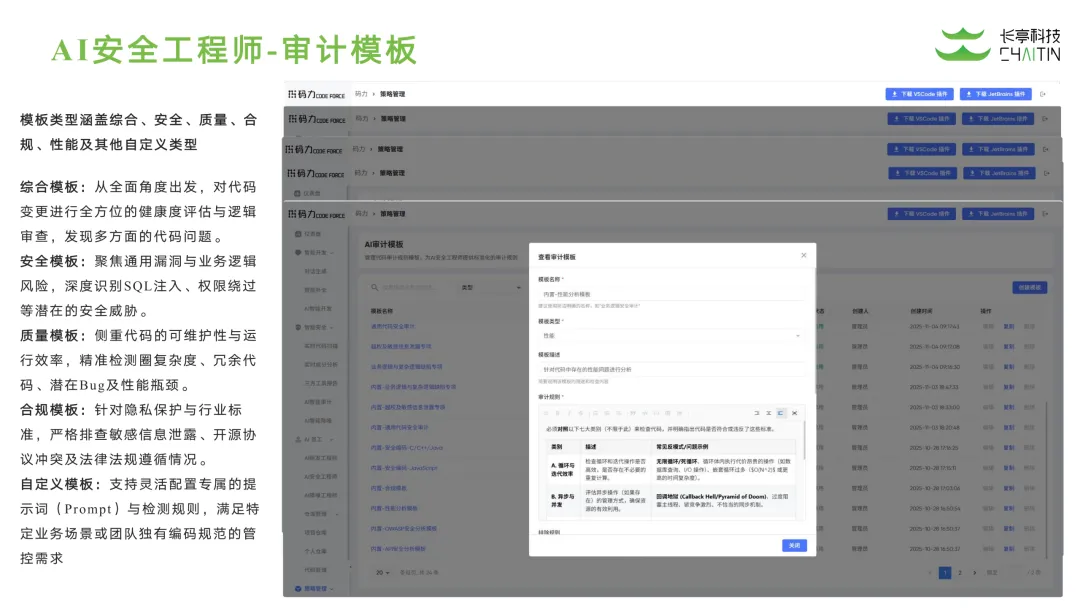Open the 个人仓库 sidebar item
Screen dimensions: 1080x608
[x=315, y=552]
